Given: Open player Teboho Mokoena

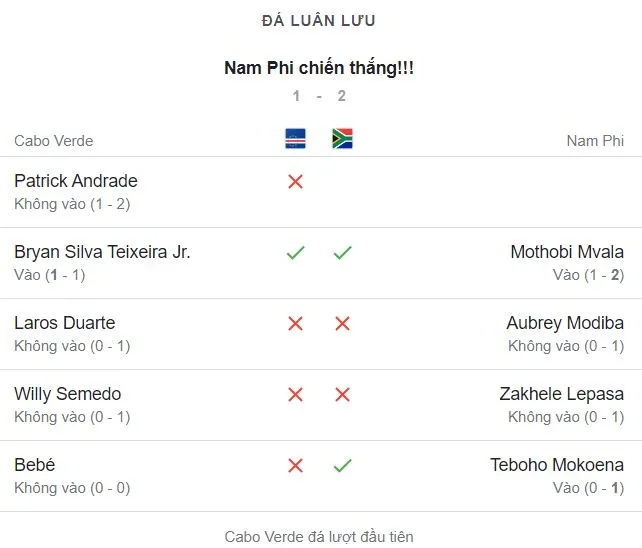Looking at the screenshot, I should click(557, 465).
